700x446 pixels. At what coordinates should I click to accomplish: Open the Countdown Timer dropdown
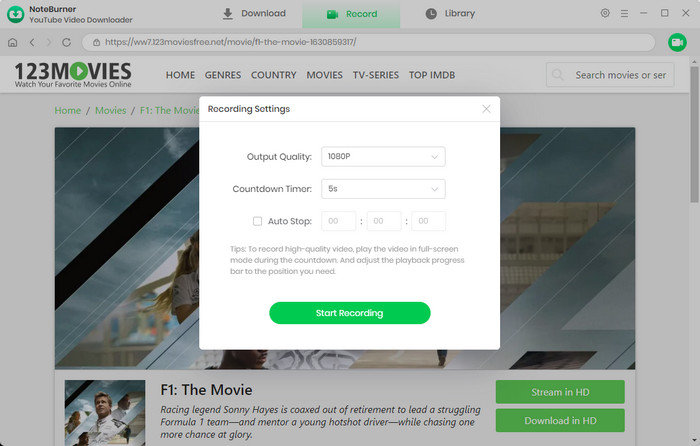click(x=383, y=189)
